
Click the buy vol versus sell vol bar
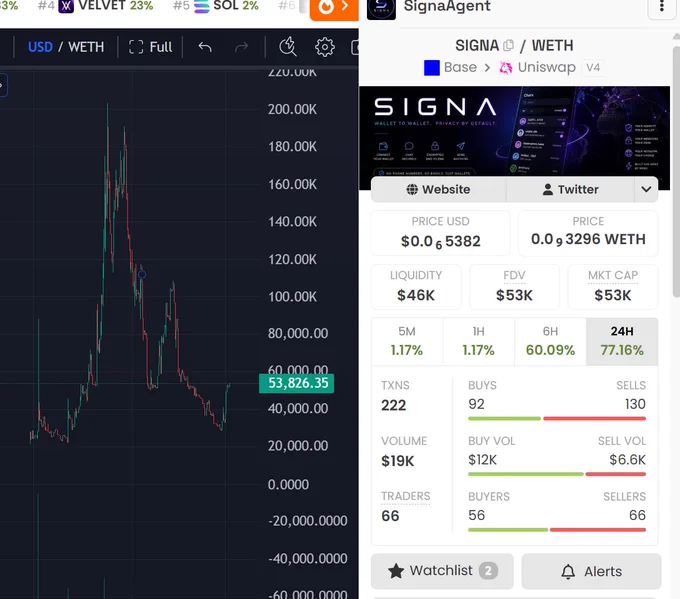pyautogui.click(x=557, y=474)
